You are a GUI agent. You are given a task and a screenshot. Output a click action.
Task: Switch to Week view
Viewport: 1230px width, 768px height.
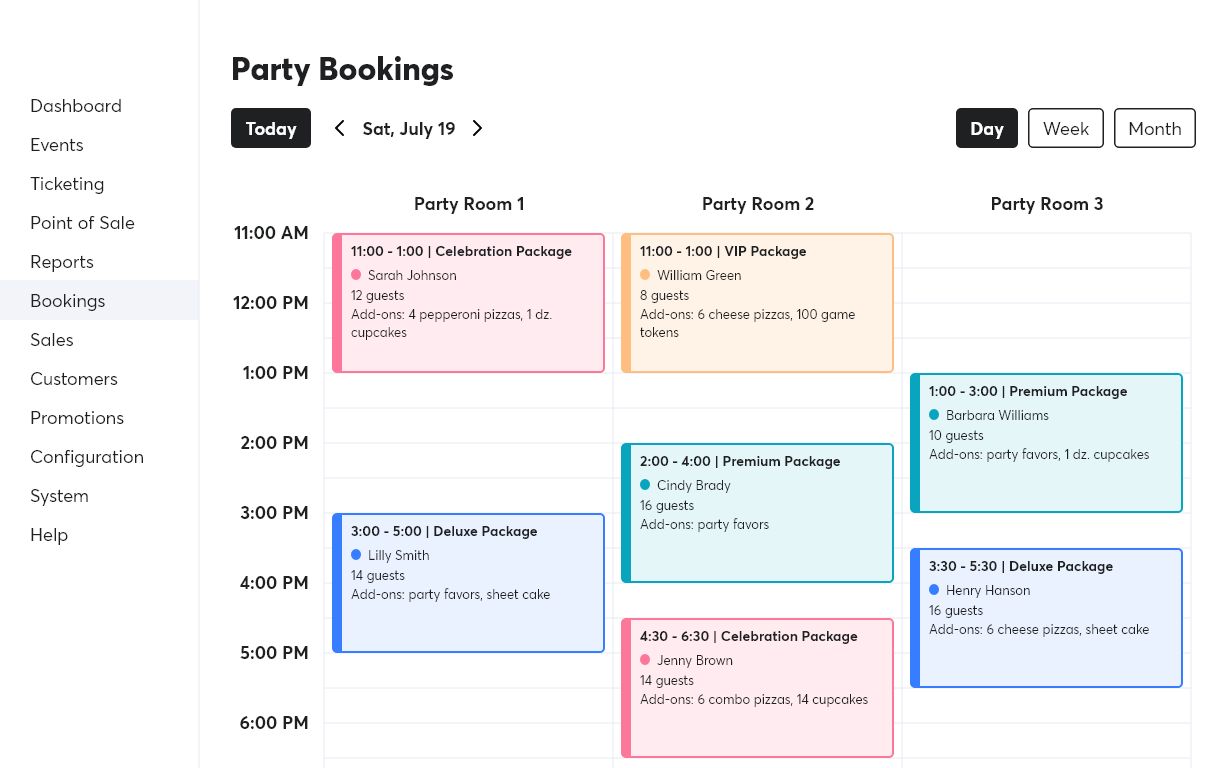1065,128
